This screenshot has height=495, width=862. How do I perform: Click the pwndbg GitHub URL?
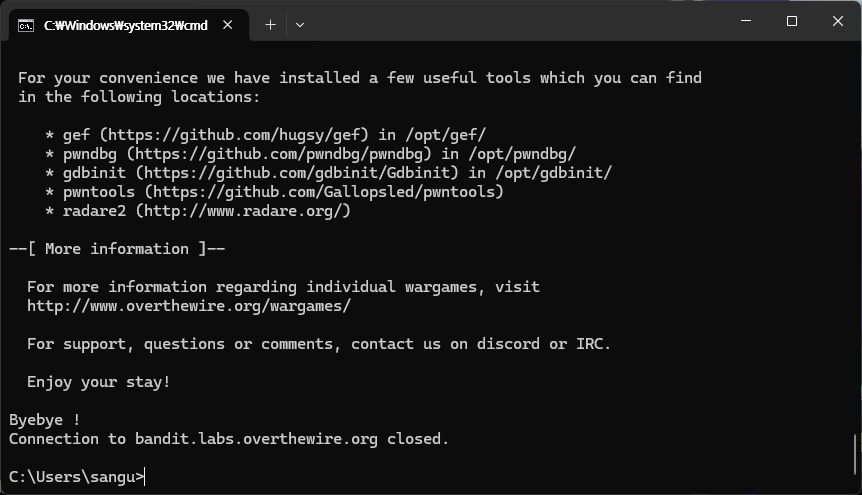[279, 154]
